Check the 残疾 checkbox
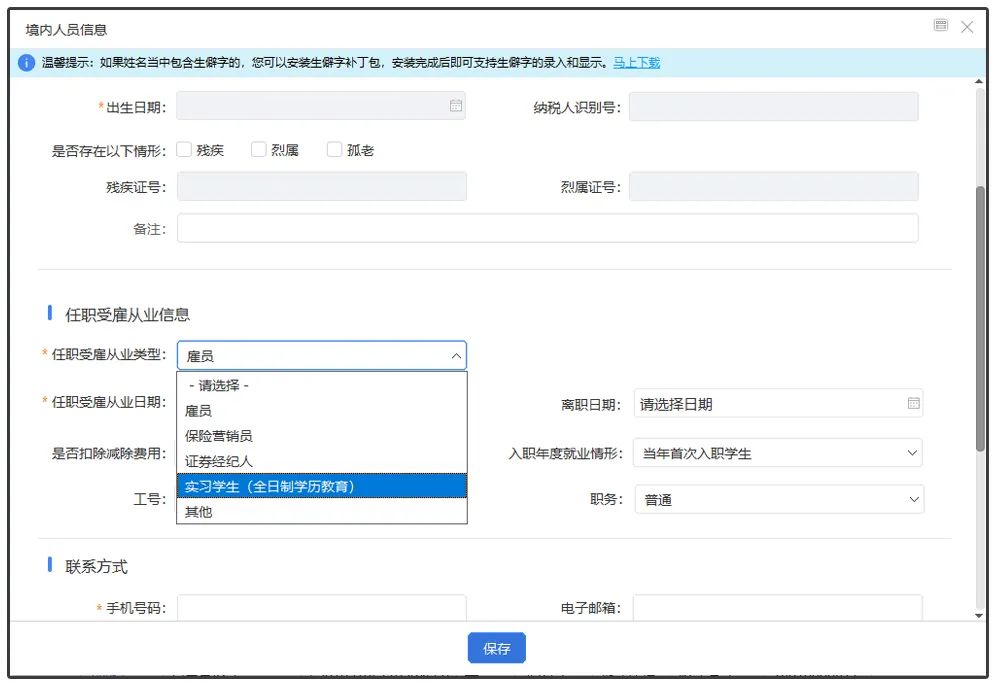 click(x=184, y=149)
